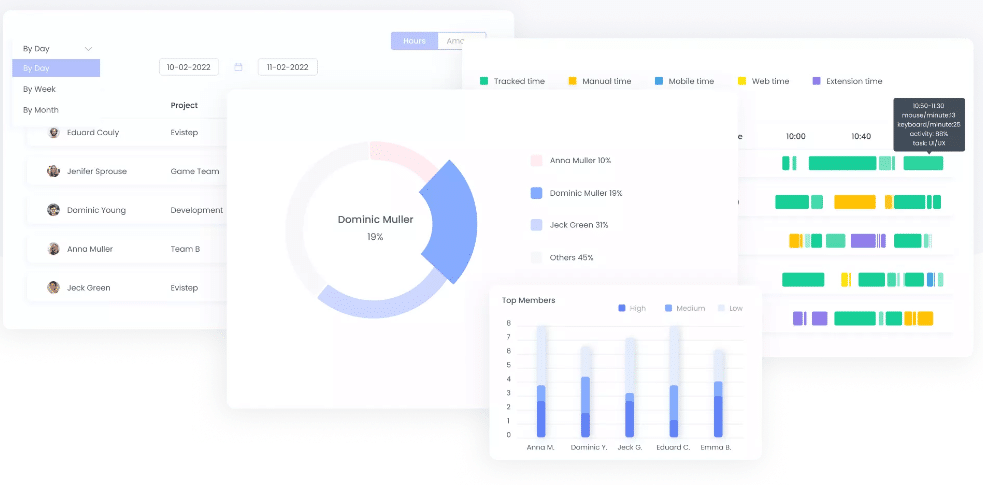
Task: Click the Project column header
Action: (x=184, y=105)
